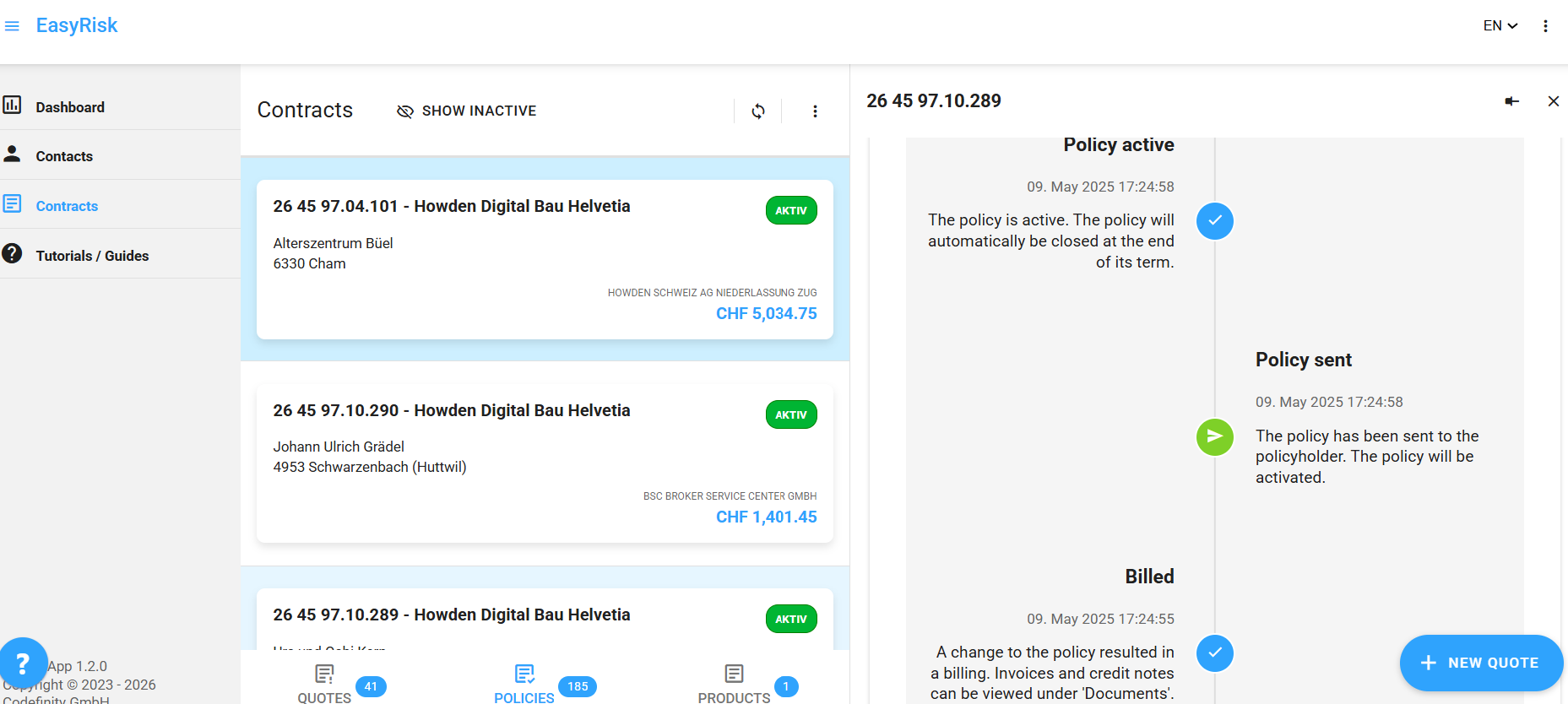1568x704 pixels.
Task: Create a New Quote
Action: click(x=1481, y=663)
